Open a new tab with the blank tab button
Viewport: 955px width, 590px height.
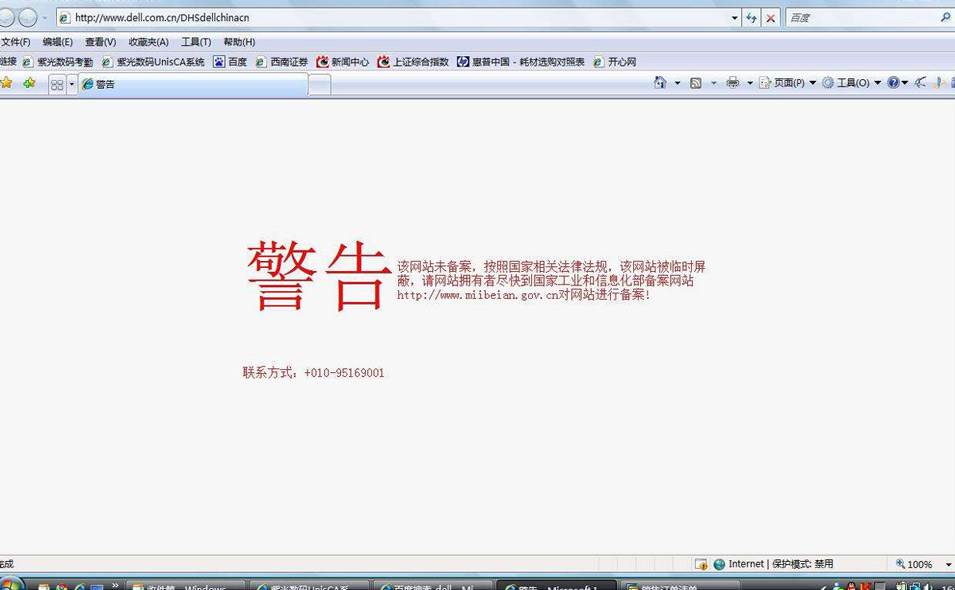tap(320, 85)
